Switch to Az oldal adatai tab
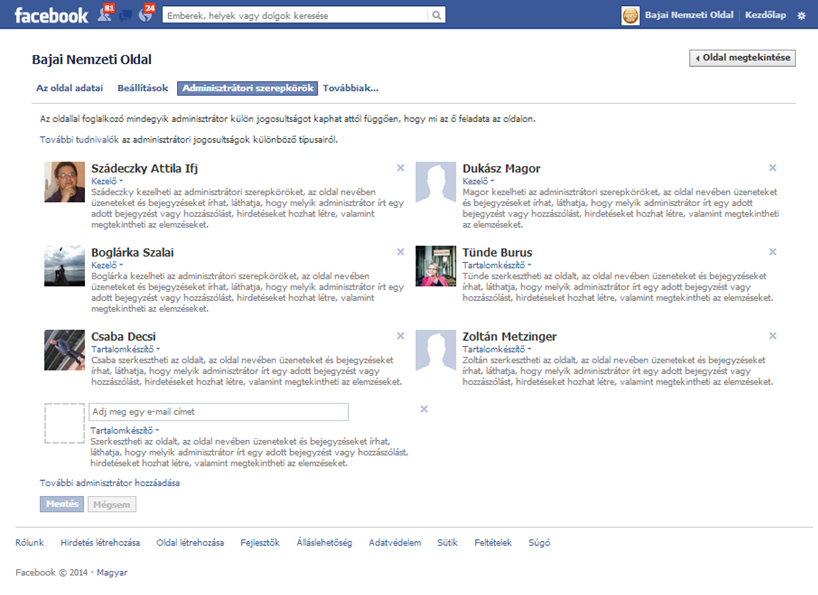Image resolution: width=818 pixels, height=595 pixels. pos(69,88)
